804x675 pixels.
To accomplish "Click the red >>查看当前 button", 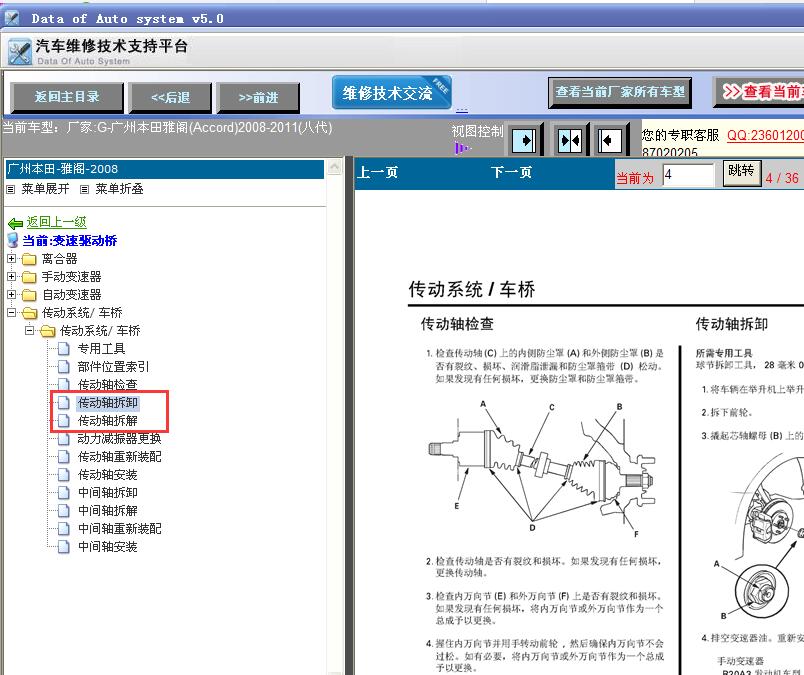I will pos(759,92).
